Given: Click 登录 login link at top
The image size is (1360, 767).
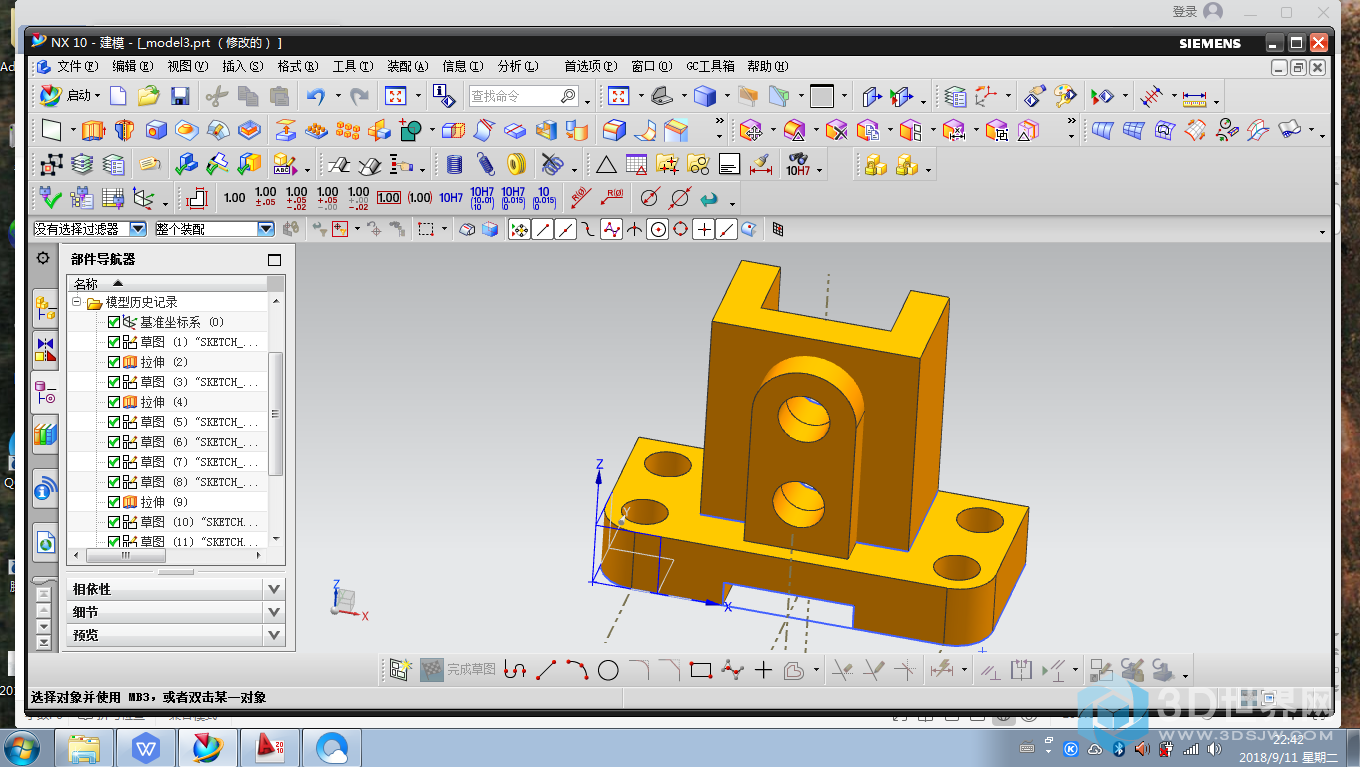Looking at the screenshot, I should [1185, 12].
